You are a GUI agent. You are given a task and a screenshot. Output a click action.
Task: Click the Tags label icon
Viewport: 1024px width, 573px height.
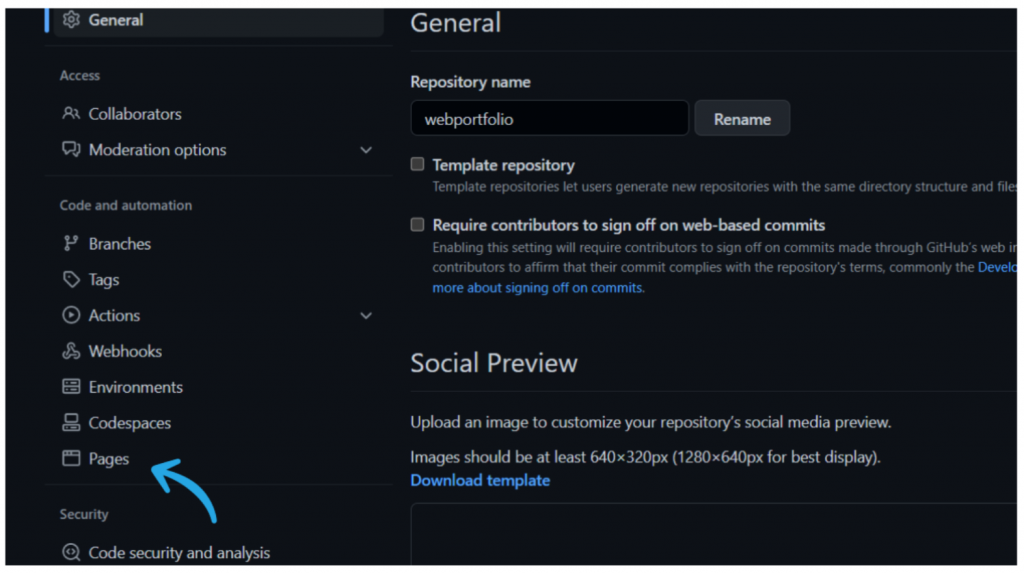71,280
